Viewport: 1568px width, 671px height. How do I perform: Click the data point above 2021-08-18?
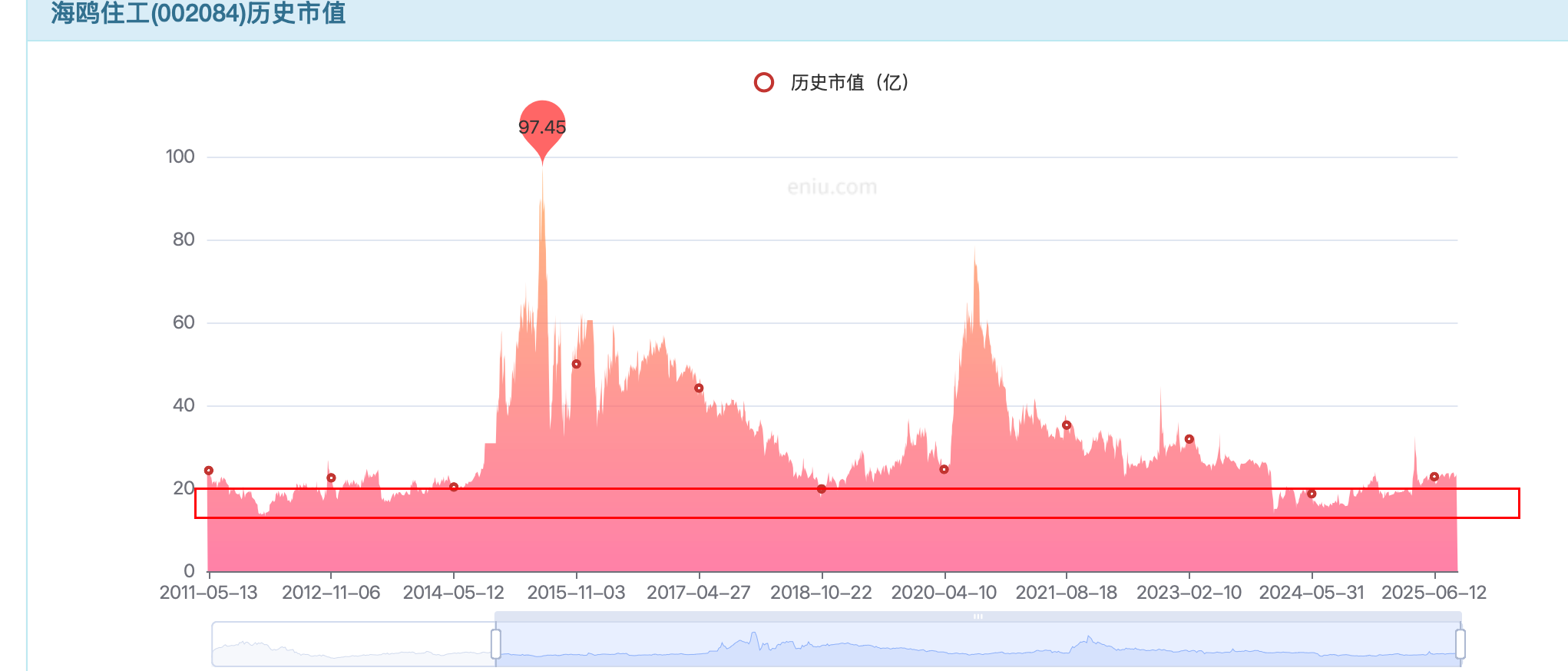coord(1067,425)
